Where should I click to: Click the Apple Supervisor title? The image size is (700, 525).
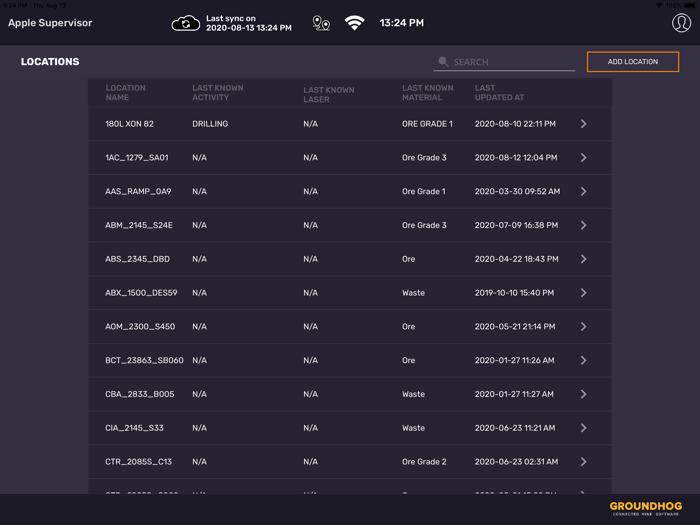(50, 23)
